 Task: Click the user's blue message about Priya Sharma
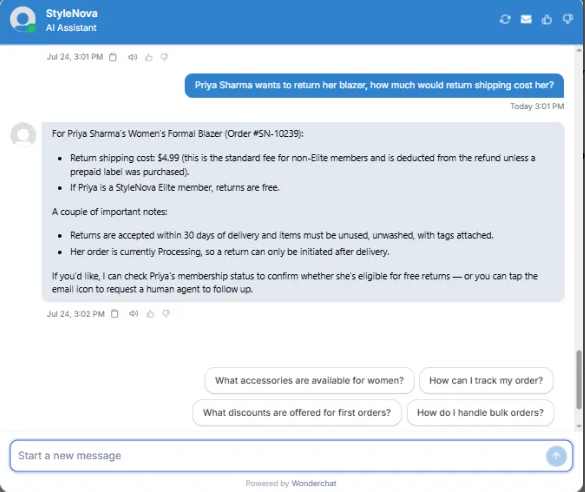[374, 85]
